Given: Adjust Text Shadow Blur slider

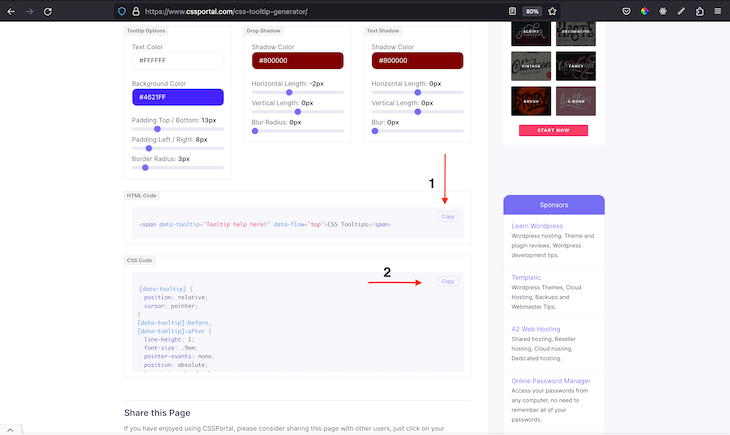Looking at the screenshot, I should click(x=417, y=131).
